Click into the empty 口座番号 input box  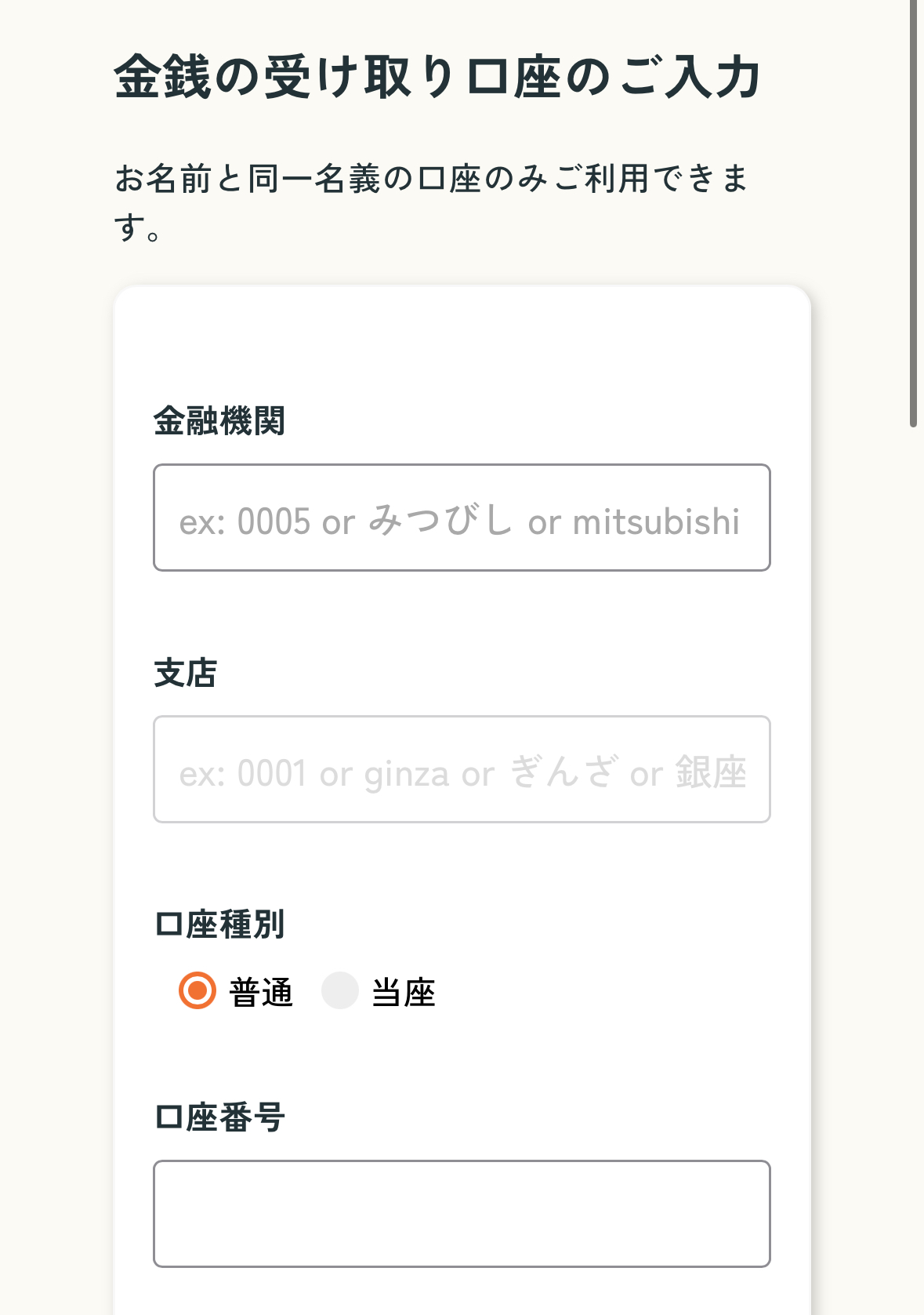coord(462,1214)
